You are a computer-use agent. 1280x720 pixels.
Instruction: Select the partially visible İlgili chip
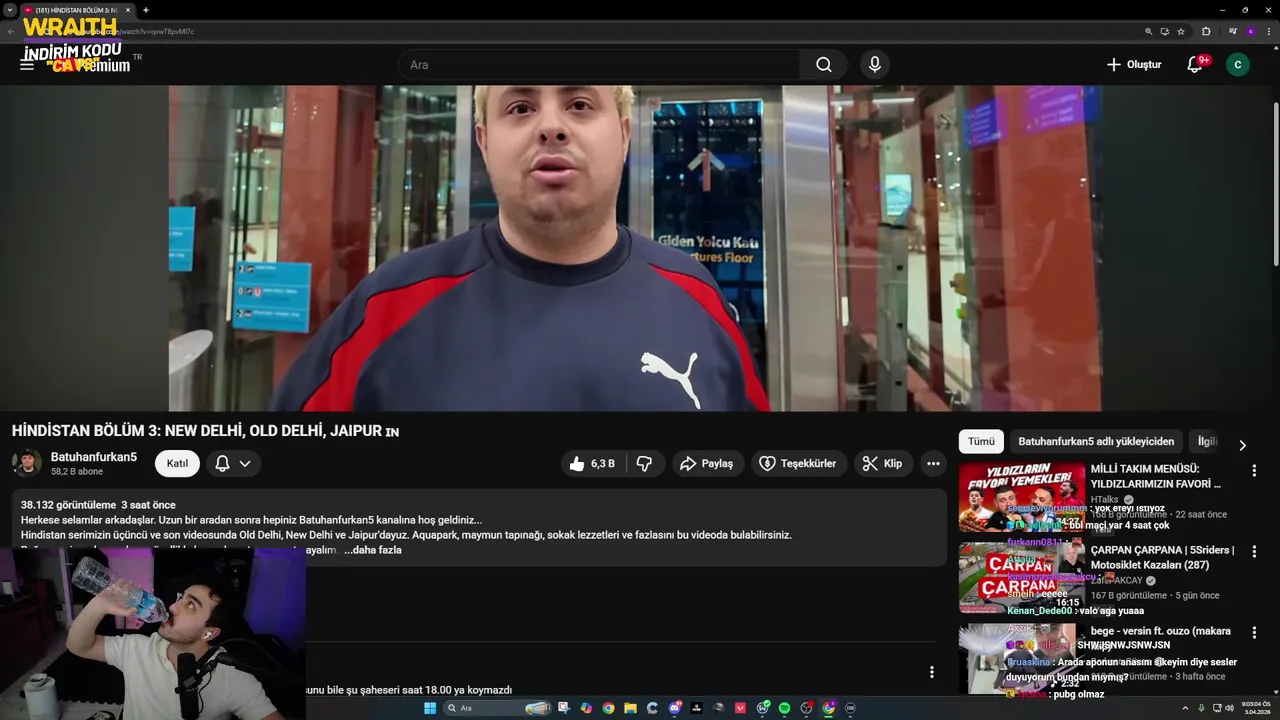pyautogui.click(x=1207, y=442)
